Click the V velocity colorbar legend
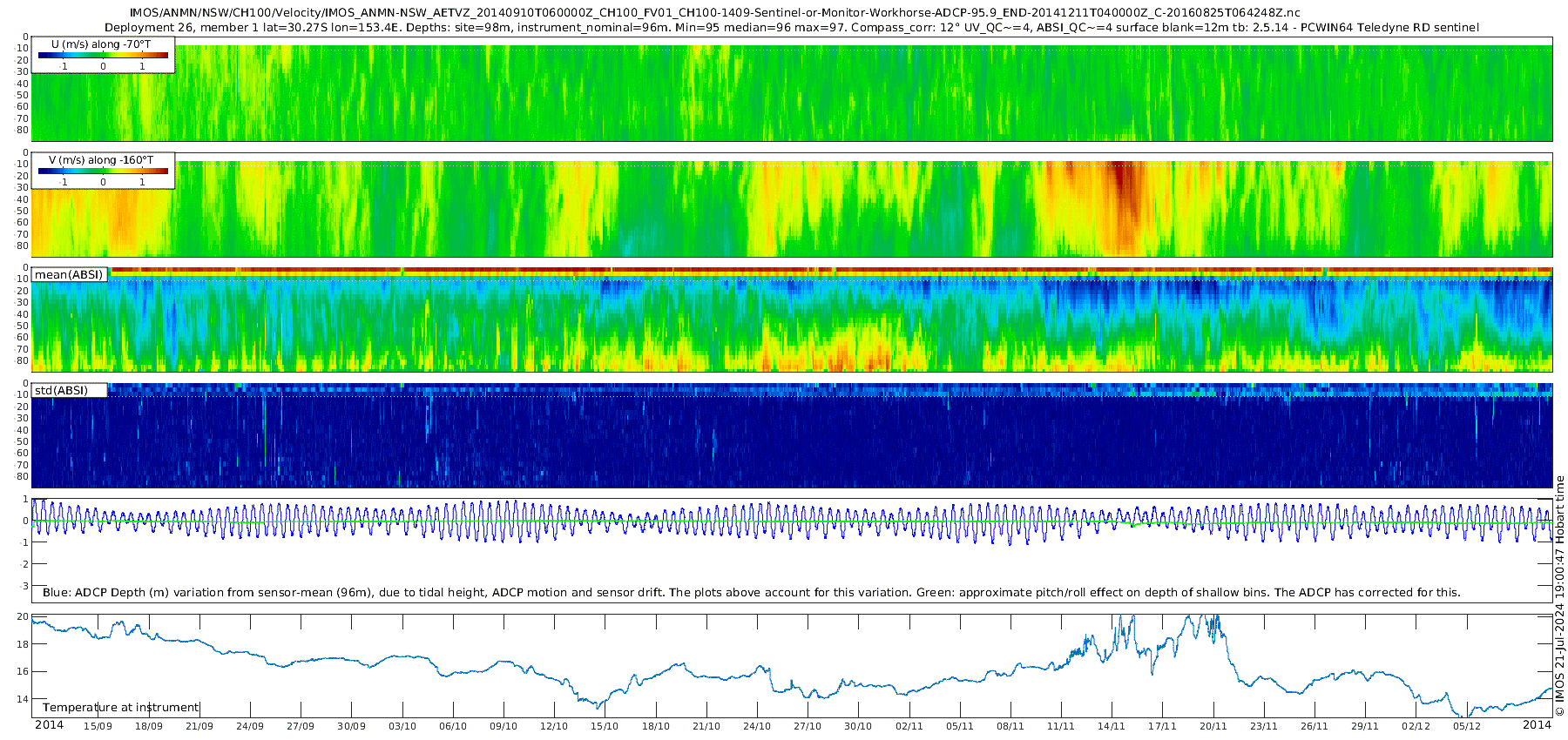 coord(103,170)
